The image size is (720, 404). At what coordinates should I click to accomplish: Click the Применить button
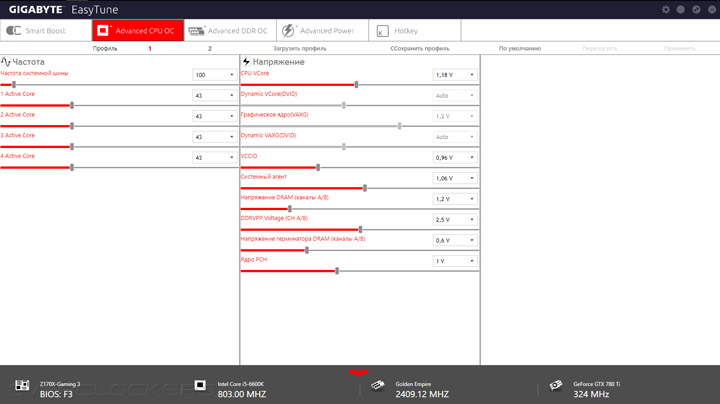[x=680, y=48]
